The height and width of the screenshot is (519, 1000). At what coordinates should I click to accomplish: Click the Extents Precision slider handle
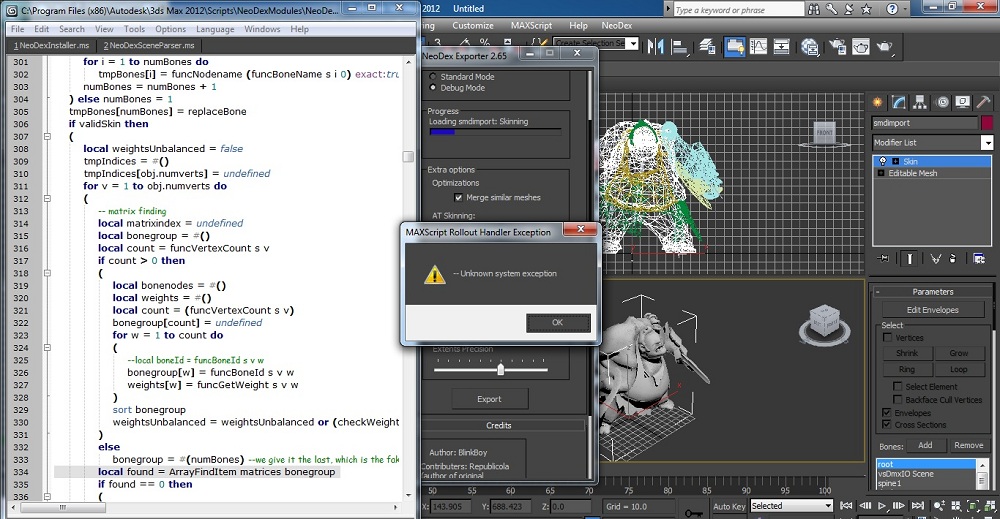[501, 369]
